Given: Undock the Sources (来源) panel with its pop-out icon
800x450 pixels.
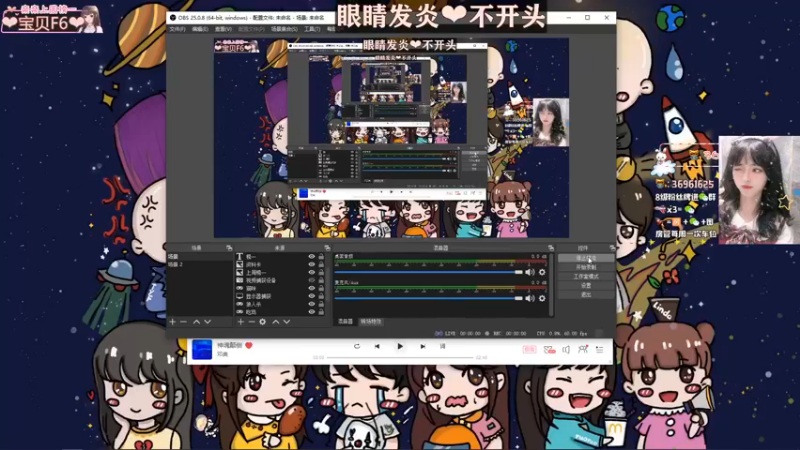Looking at the screenshot, I should tap(327, 248).
